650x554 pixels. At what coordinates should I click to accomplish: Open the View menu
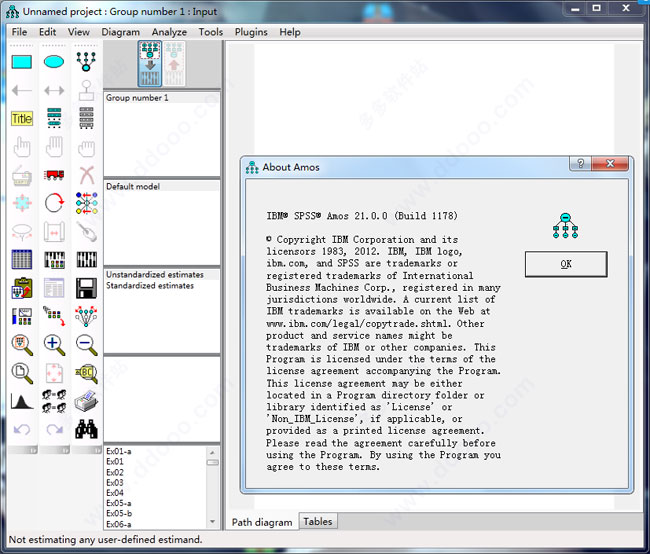[x=78, y=32]
